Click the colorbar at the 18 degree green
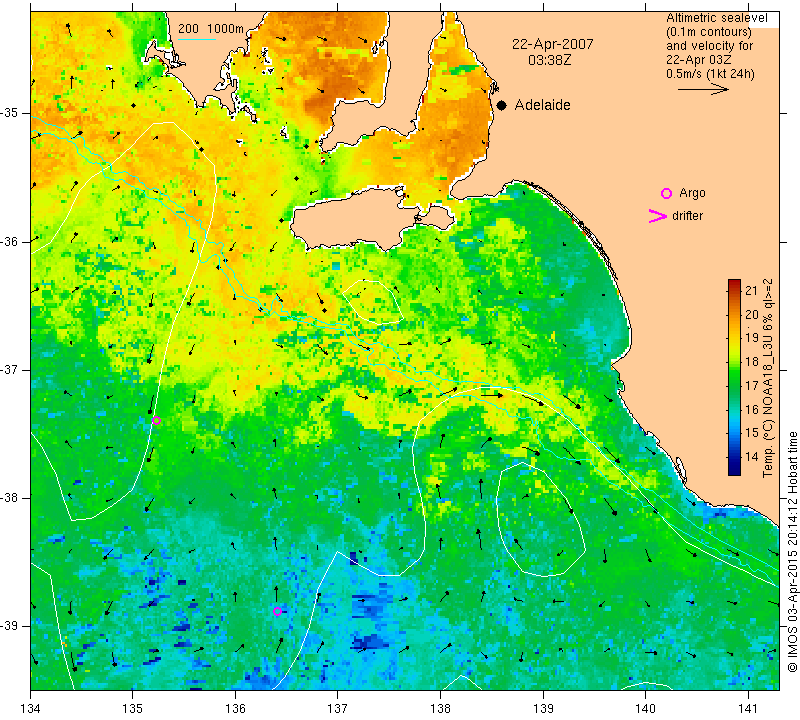800x720 pixels. pyautogui.click(x=734, y=362)
